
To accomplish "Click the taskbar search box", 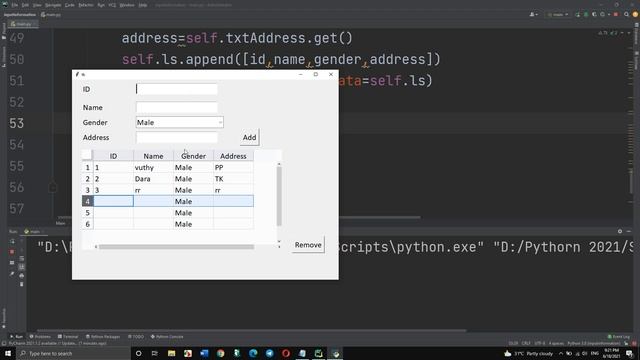I will (x=73, y=353).
